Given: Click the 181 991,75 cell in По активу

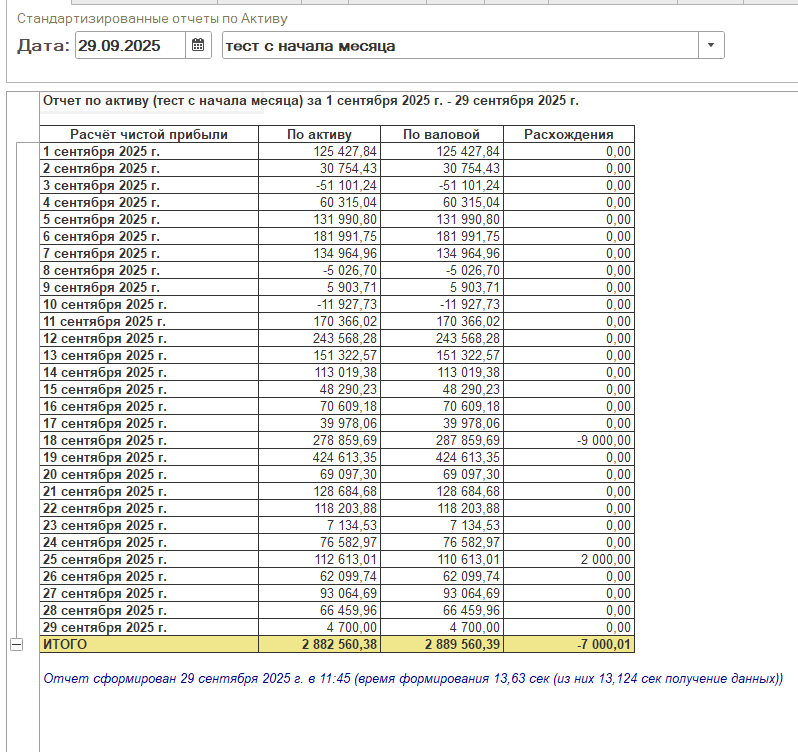Looking at the screenshot, I should (x=320, y=237).
